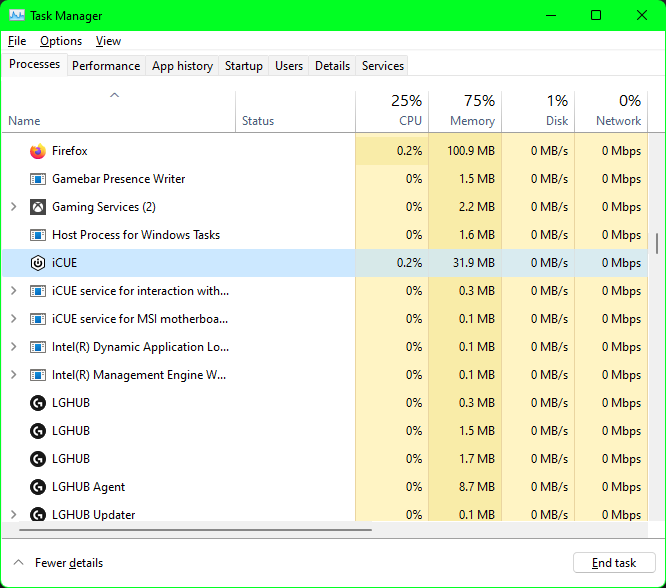This screenshot has width=666, height=588.
Task: Select the Firefox process name
Action: pos(70,151)
